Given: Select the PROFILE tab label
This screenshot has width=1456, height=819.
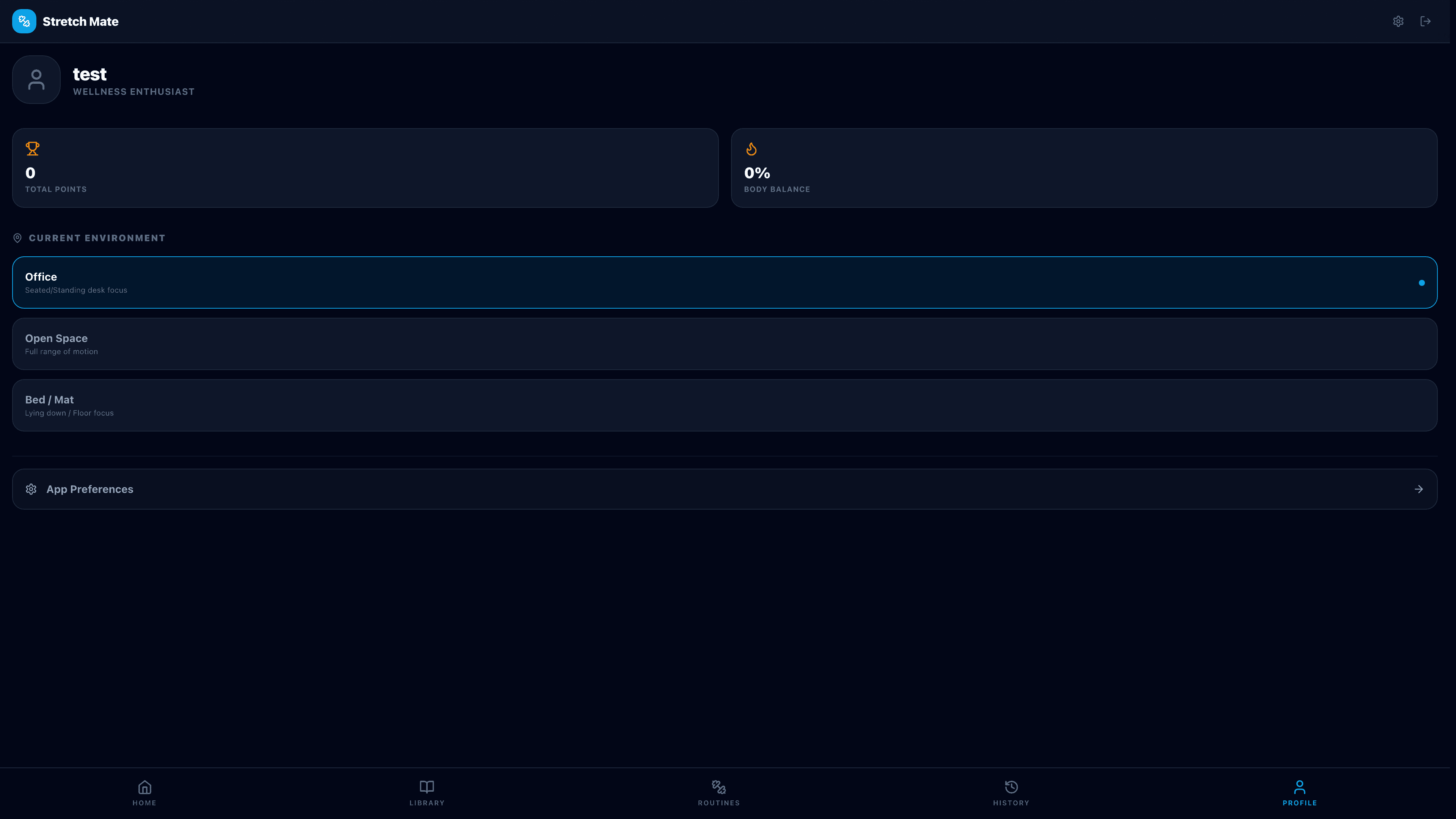Looking at the screenshot, I should (1299, 803).
